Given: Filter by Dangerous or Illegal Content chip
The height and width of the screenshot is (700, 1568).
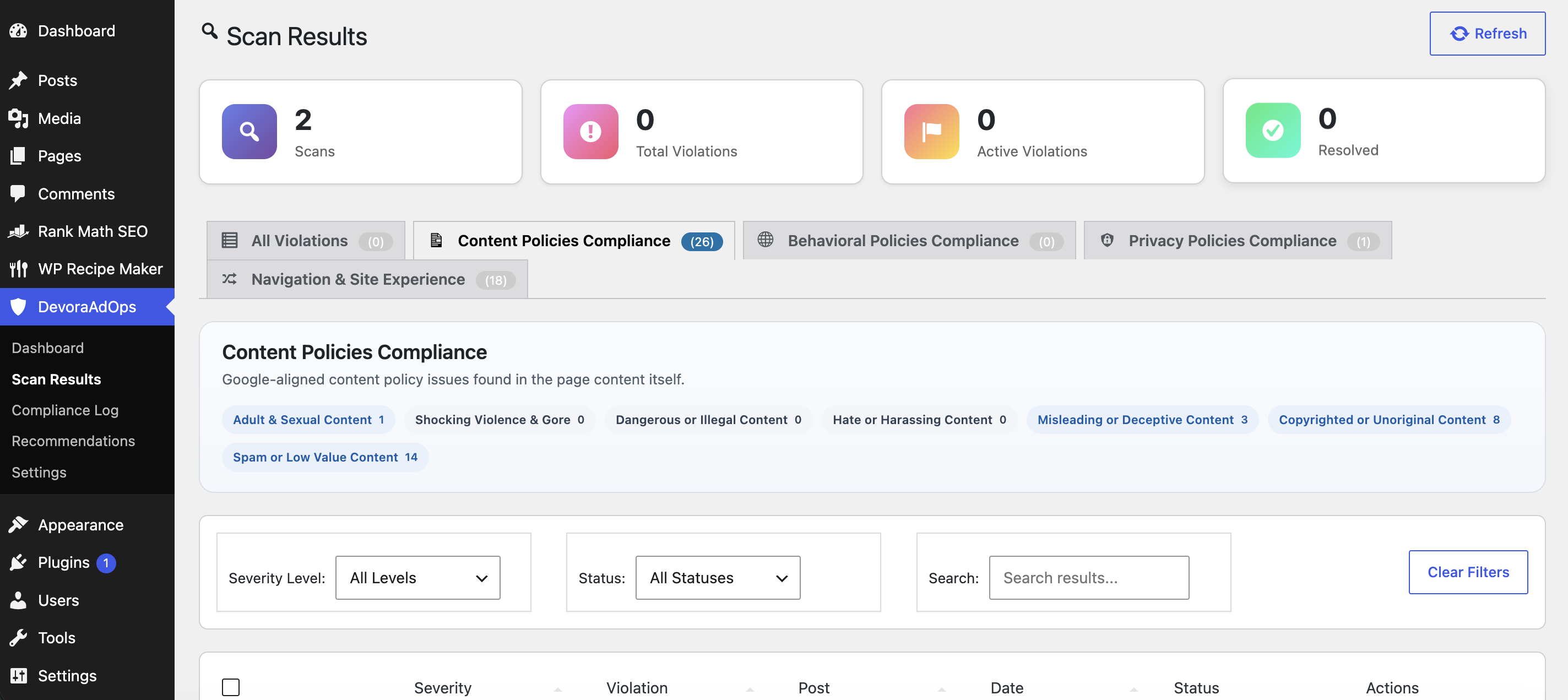Looking at the screenshot, I should 708,419.
